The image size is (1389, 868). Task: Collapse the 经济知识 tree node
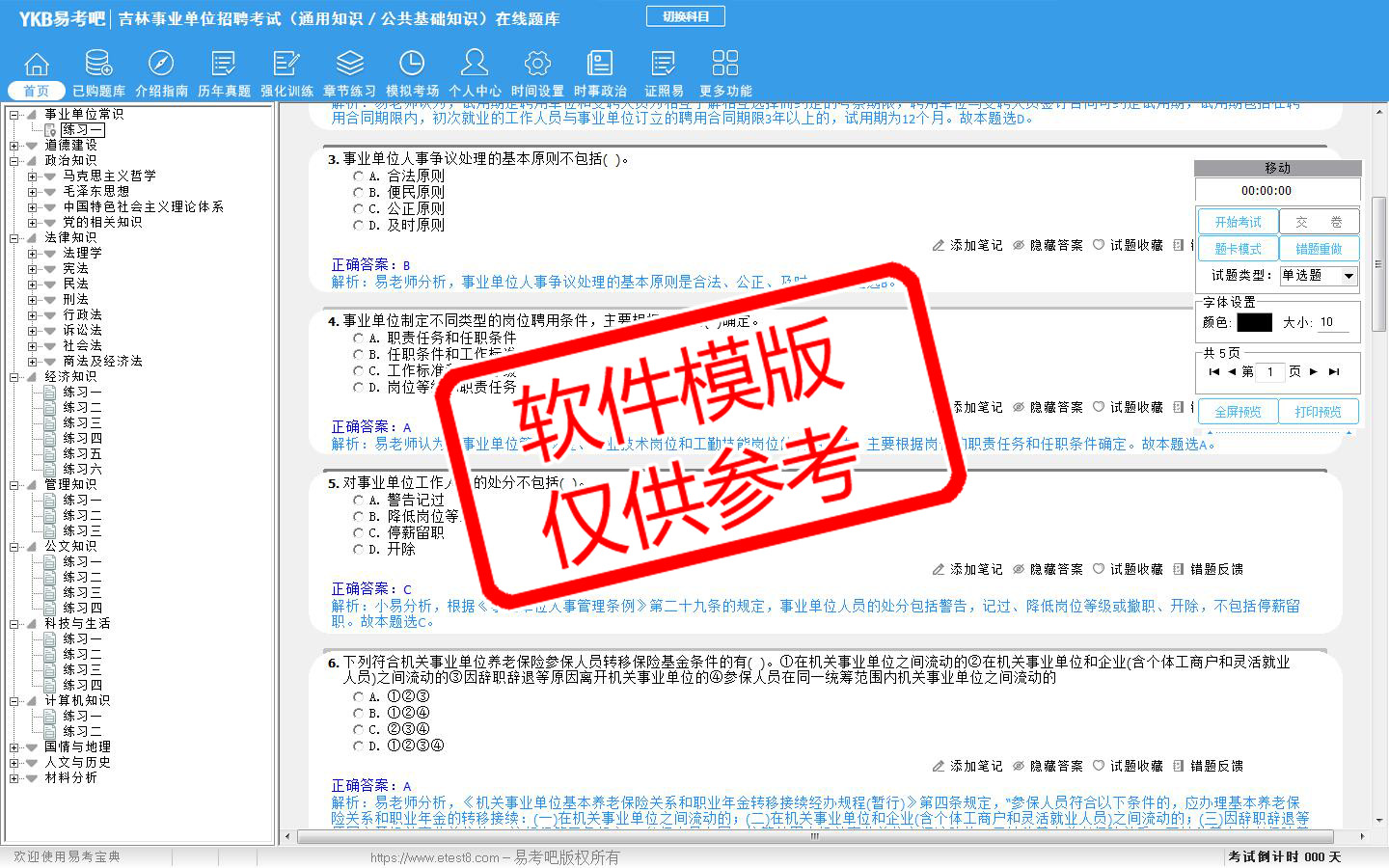[14, 377]
